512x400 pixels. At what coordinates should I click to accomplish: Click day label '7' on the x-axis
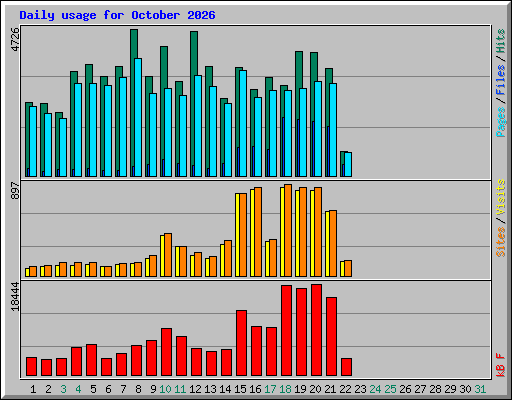pyautogui.click(x=123, y=389)
